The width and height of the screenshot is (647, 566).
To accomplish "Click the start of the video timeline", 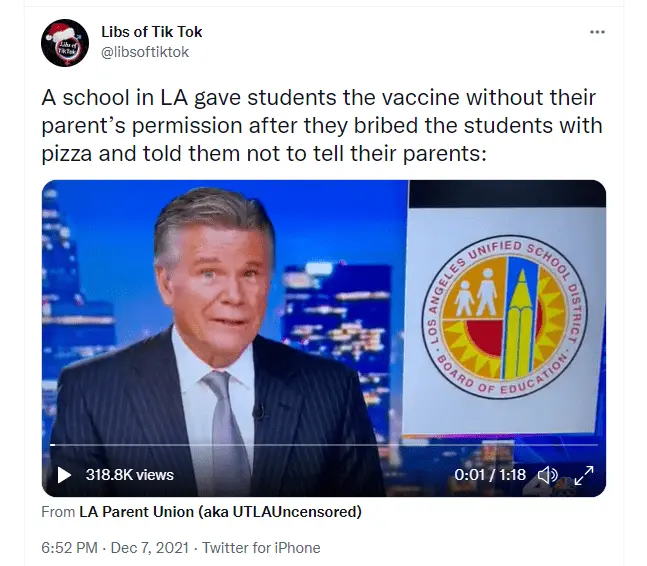I will pos(52,445).
